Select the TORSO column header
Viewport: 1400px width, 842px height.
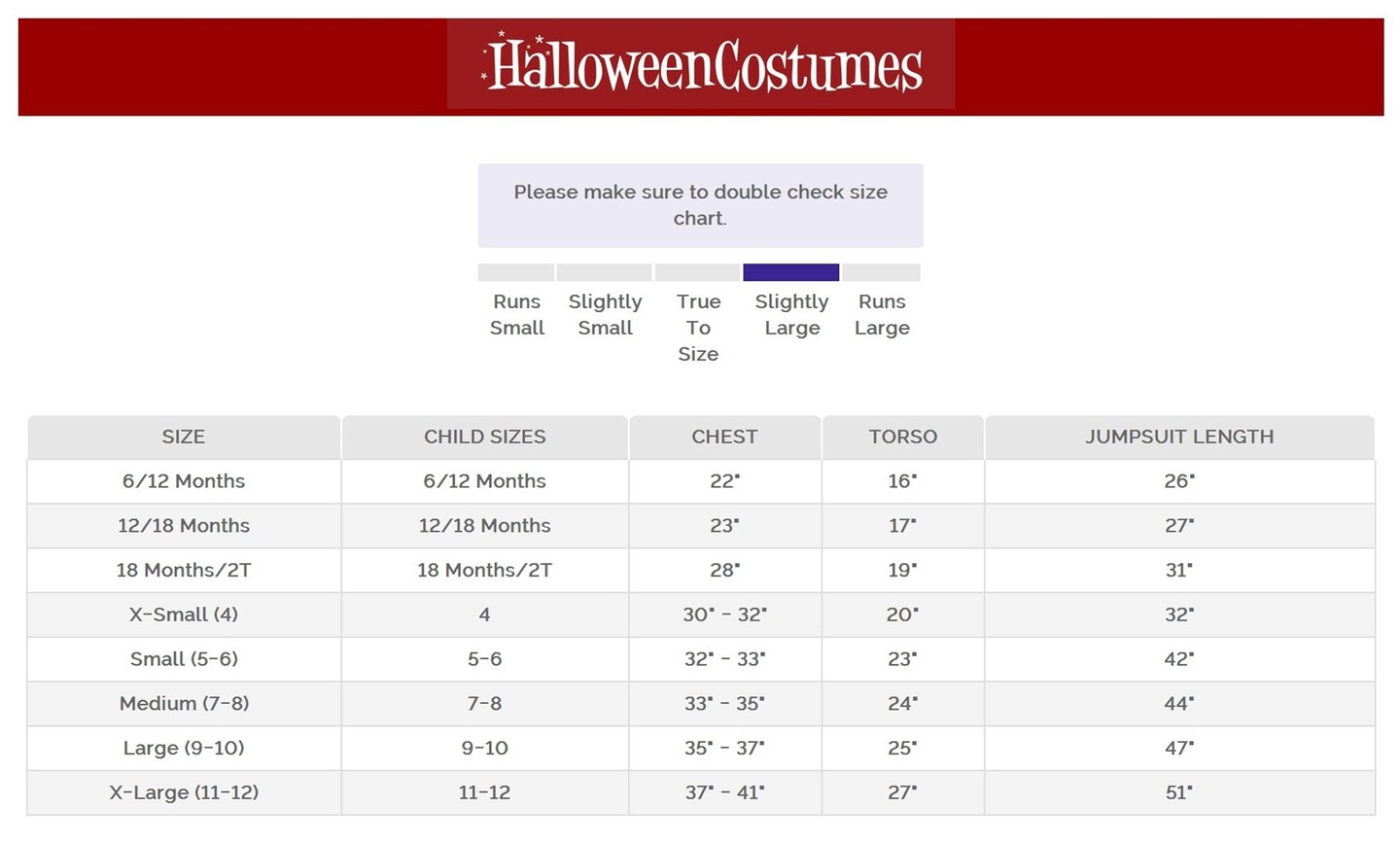902,437
